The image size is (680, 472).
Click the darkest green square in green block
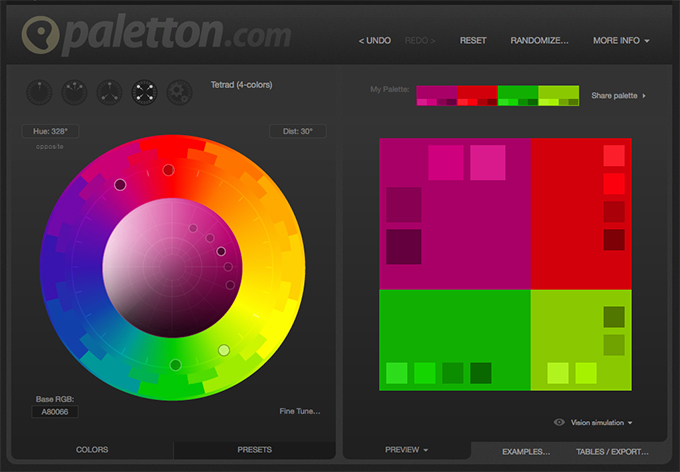coord(481,373)
